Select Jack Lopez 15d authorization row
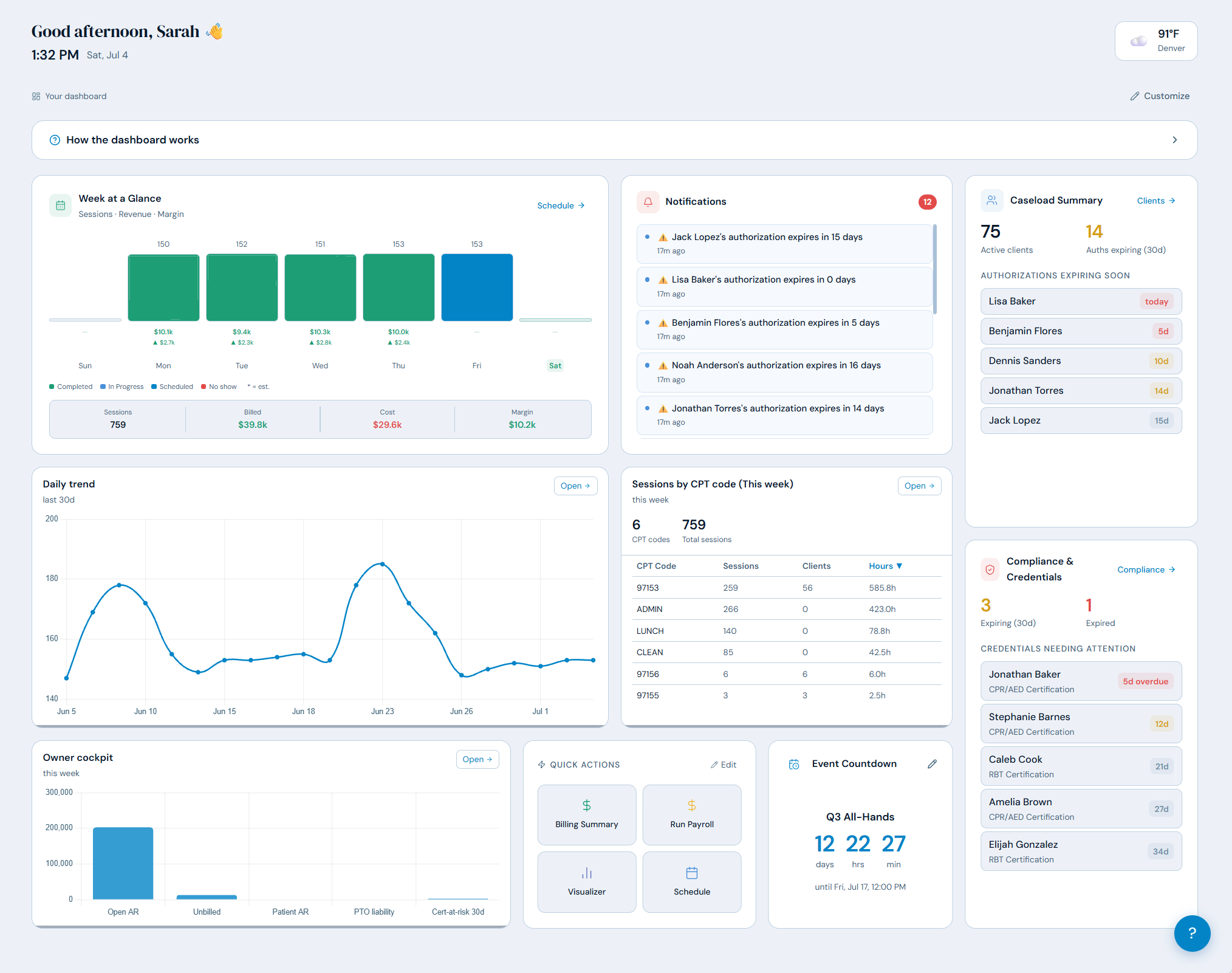1232x973 pixels. (x=1081, y=421)
